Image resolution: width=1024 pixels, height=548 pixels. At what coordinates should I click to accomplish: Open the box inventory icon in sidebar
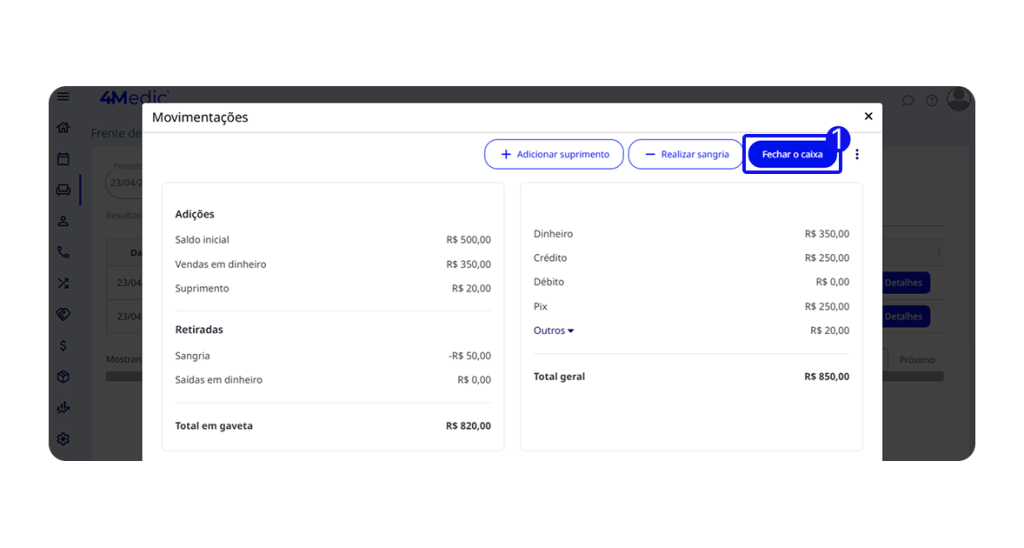(63, 376)
